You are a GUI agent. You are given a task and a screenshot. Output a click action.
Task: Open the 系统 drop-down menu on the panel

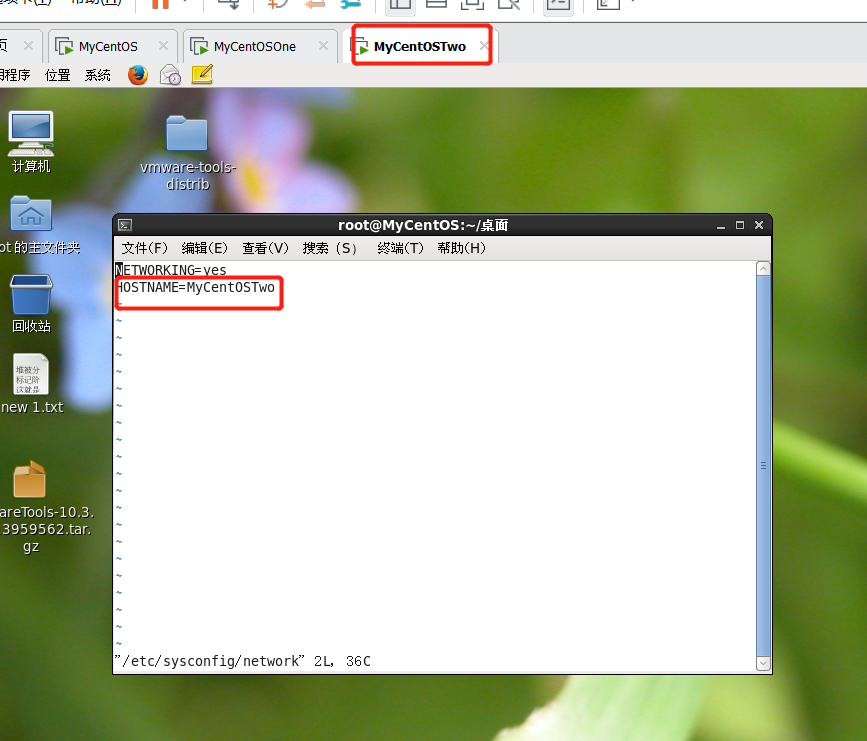97,74
